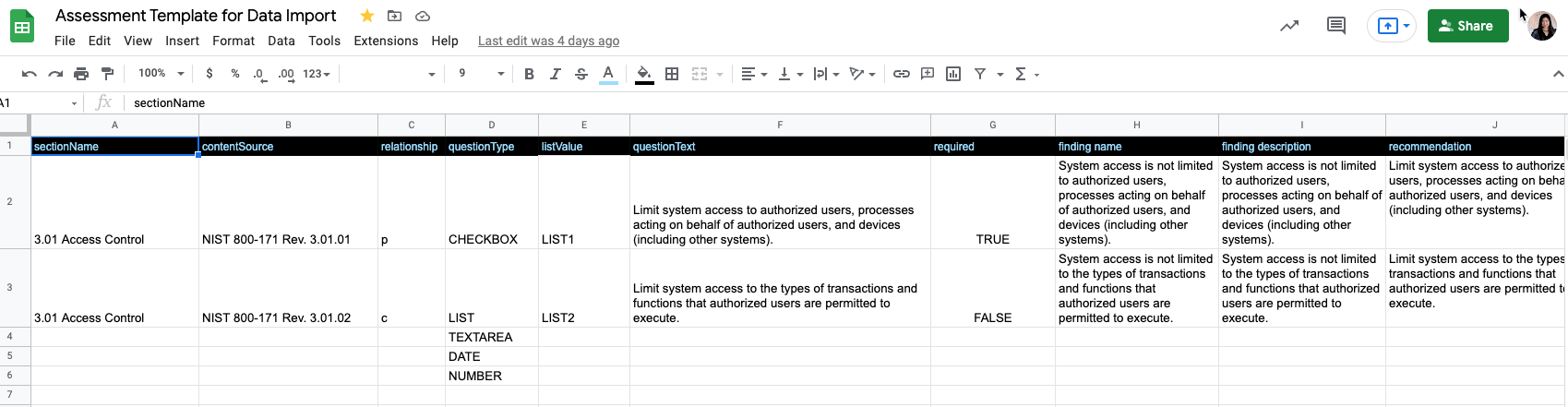Print the spreadsheet using printer icon
Image resolution: width=1568 pixels, height=407 pixels.
81,74
